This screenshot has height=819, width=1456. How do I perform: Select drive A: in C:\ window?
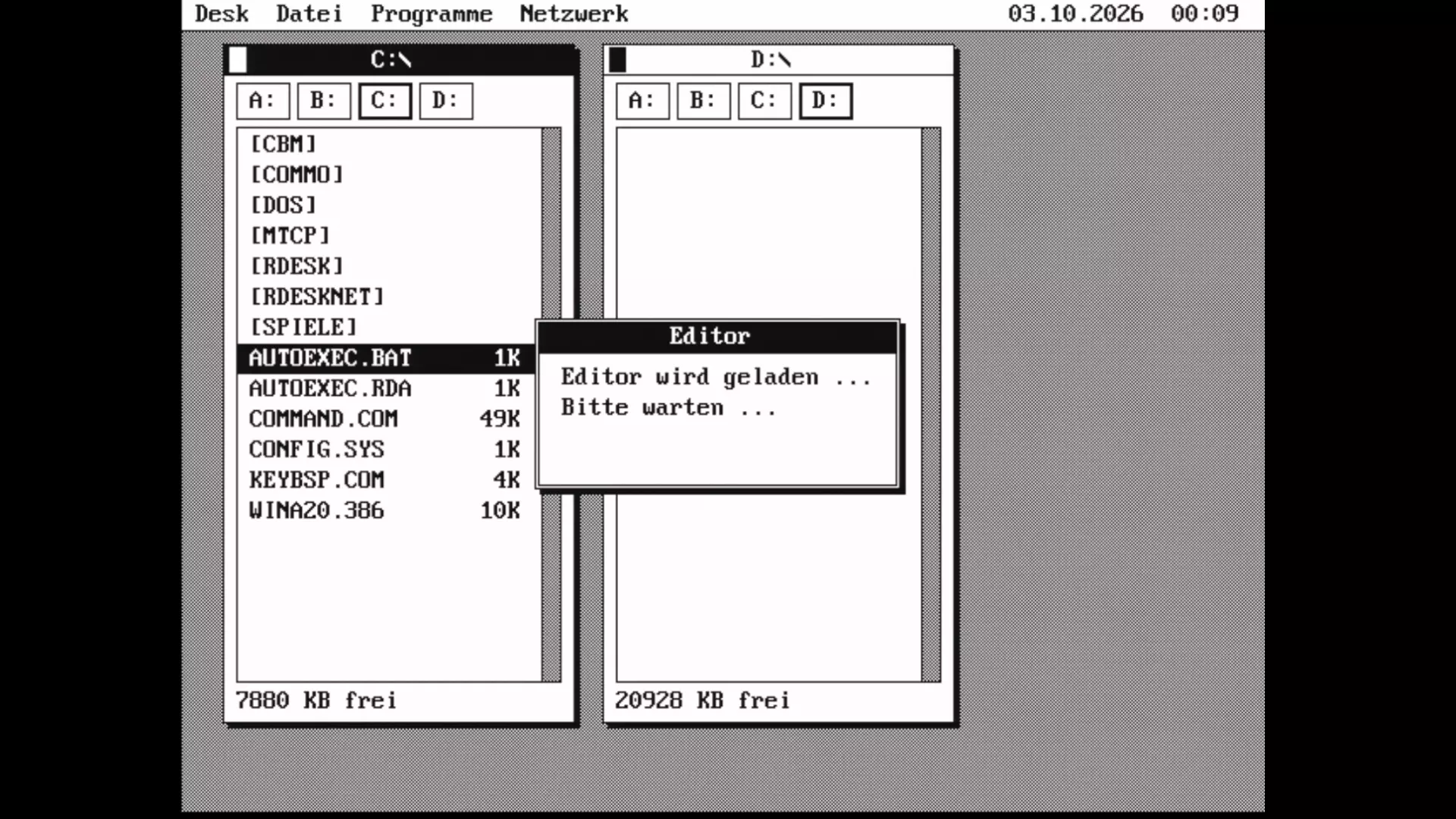[262, 101]
